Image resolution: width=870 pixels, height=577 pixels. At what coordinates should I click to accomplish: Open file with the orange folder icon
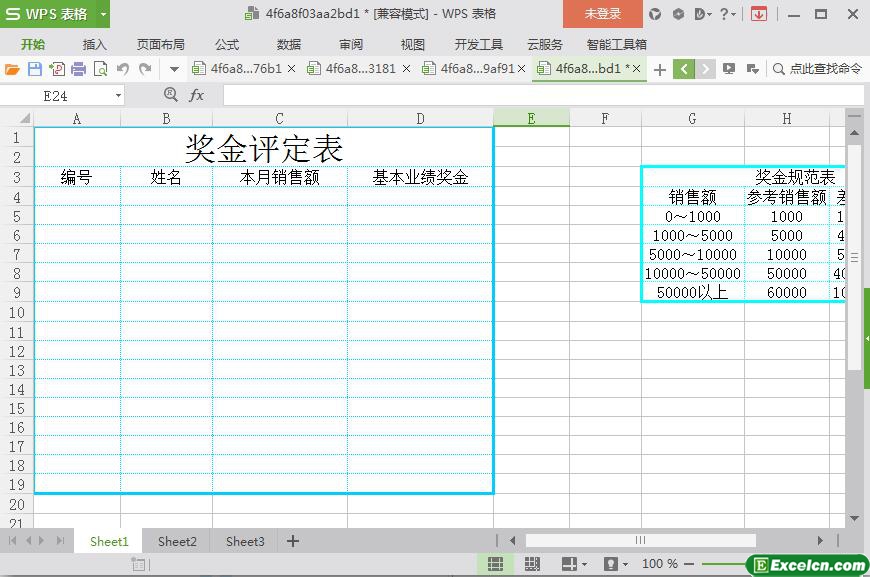[12, 69]
